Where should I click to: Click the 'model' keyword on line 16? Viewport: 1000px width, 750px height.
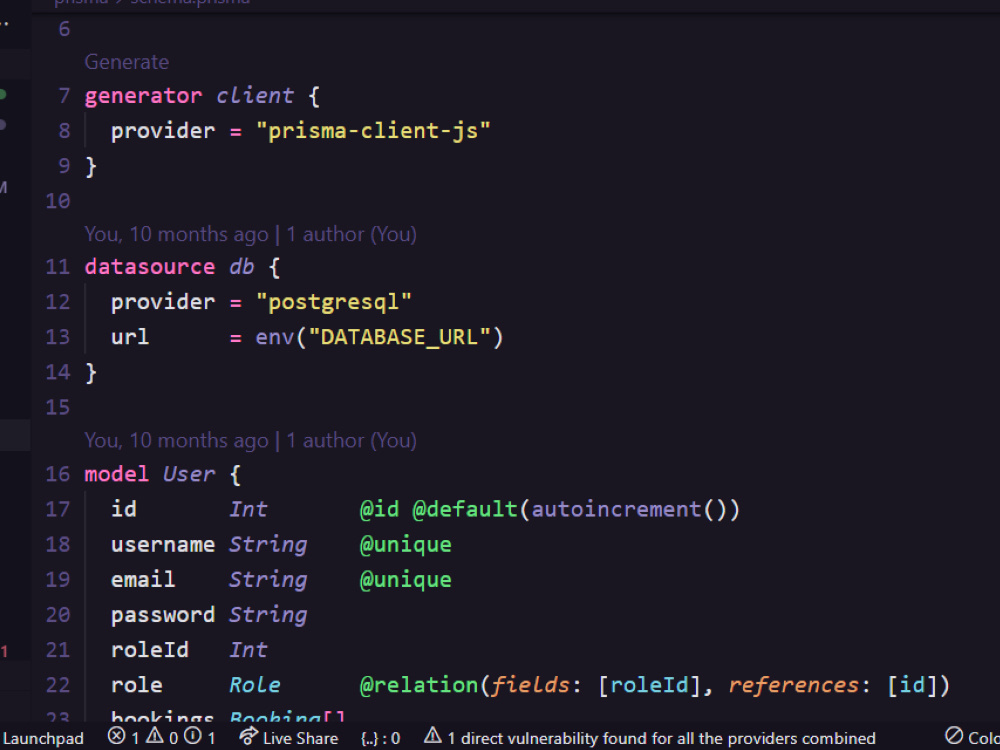[117, 474]
